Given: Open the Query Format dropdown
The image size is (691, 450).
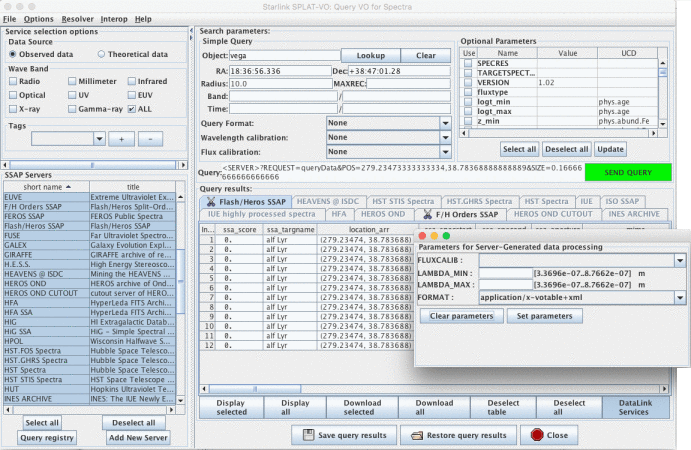Looking at the screenshot, I should point(446,123).
